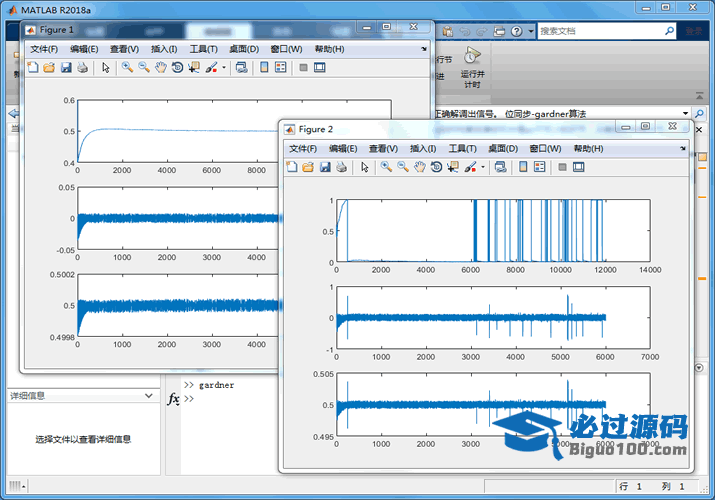Insert Legend icon in Figure 2 toolbar
This screenshot has width=715, height=500.
tap(540, 167)
